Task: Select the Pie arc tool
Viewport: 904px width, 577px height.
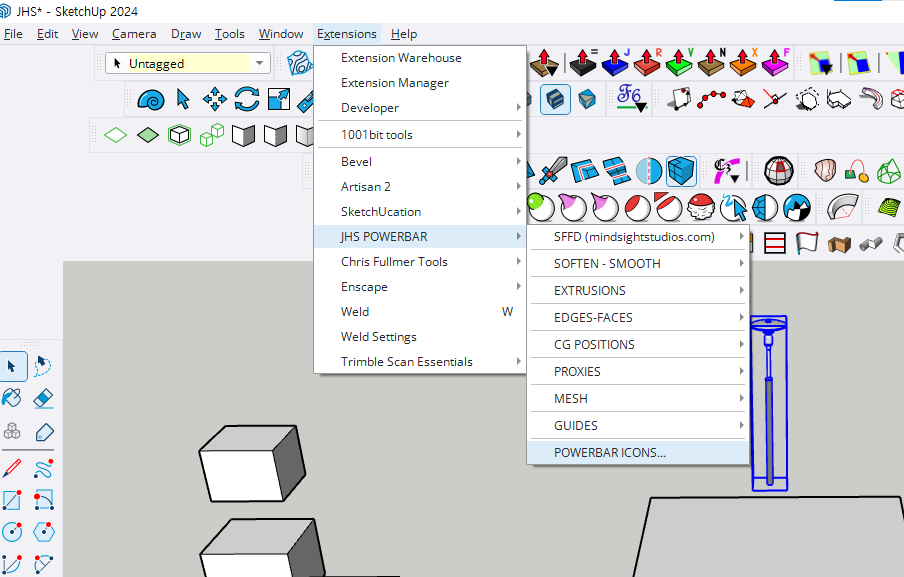Action: [x=44, y=564]
